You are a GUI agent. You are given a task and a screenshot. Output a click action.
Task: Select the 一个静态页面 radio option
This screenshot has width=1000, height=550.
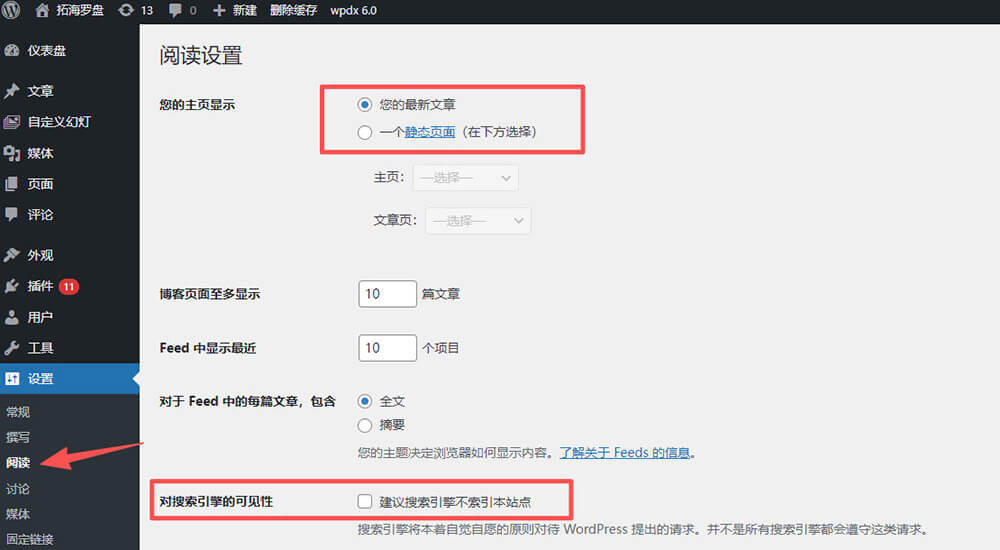(x=365, y=132)
